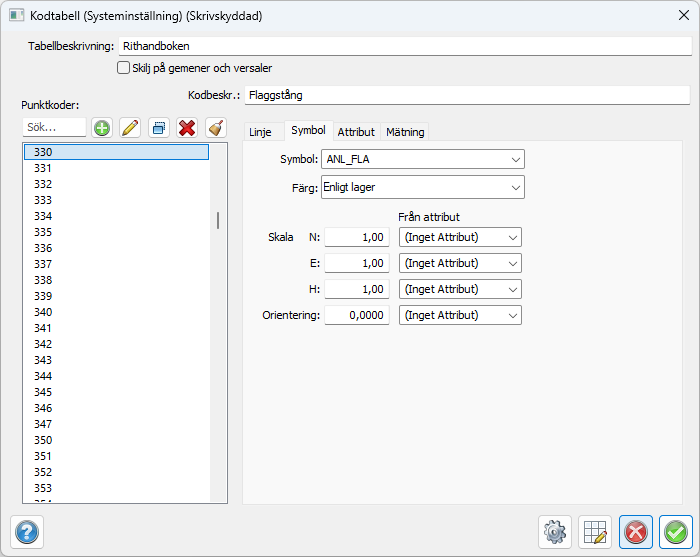Open the Orientering attribute dropdown
700x557 pixels.
[x=460, y=315]
